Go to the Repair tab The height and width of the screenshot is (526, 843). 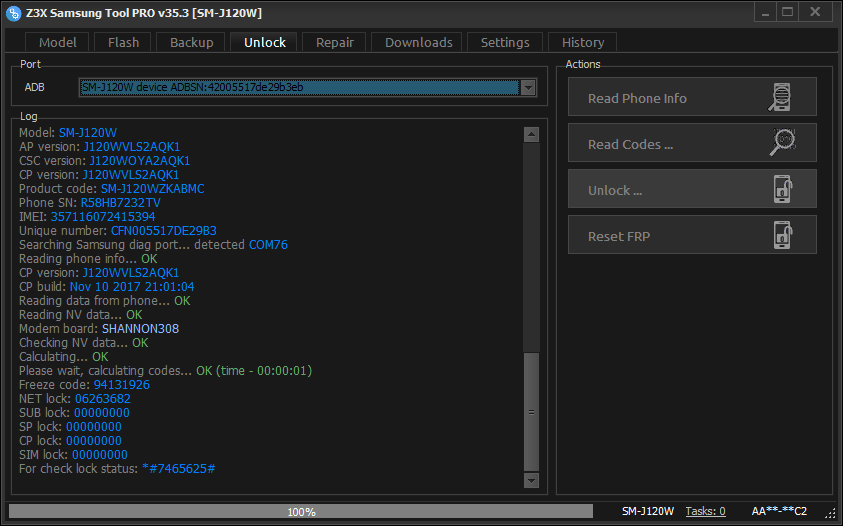pyautogui.click(x=334, y=42)
